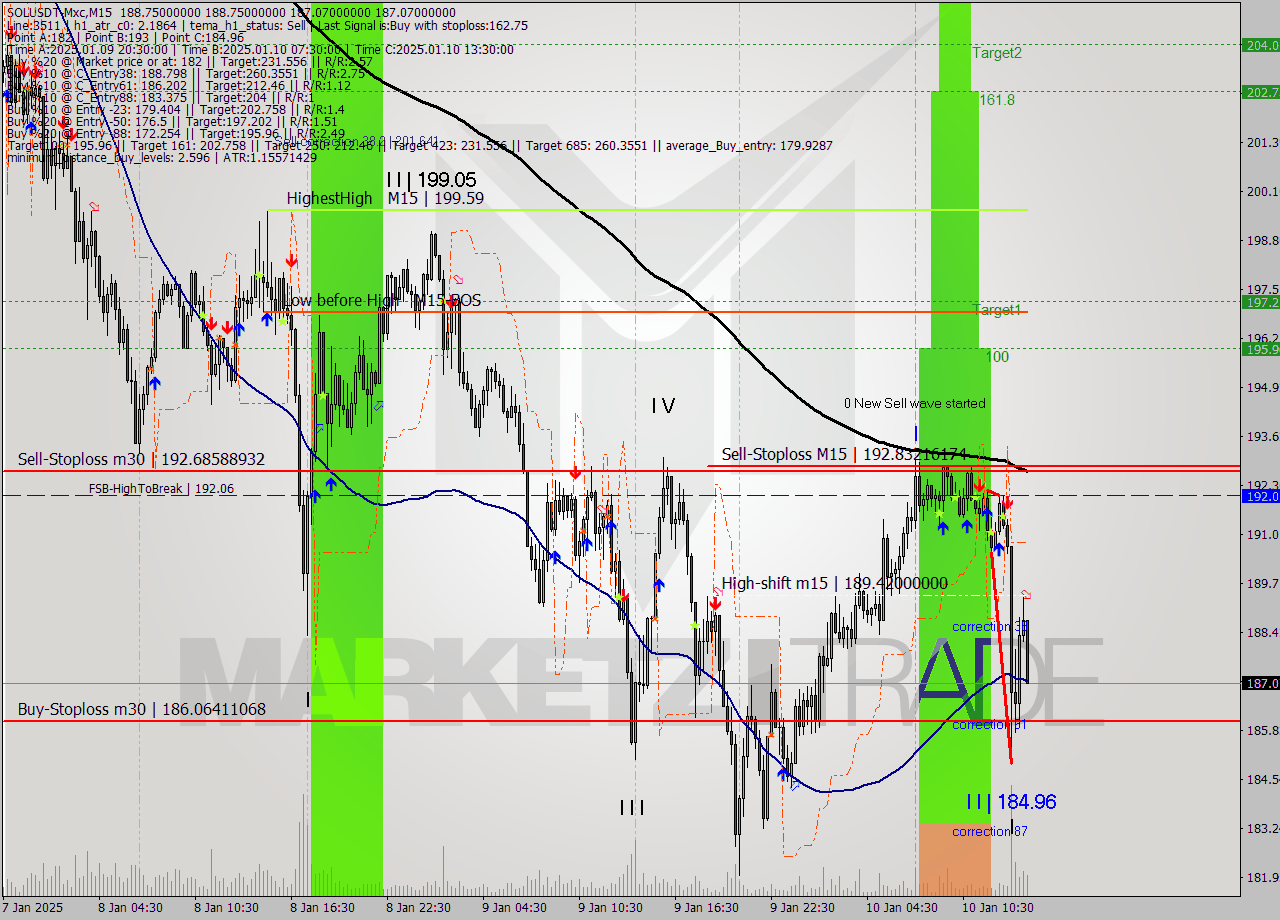1280x920 pixels.
Task: Click the '9 Jan 22:30' time axis label
Action: point(802,908)
